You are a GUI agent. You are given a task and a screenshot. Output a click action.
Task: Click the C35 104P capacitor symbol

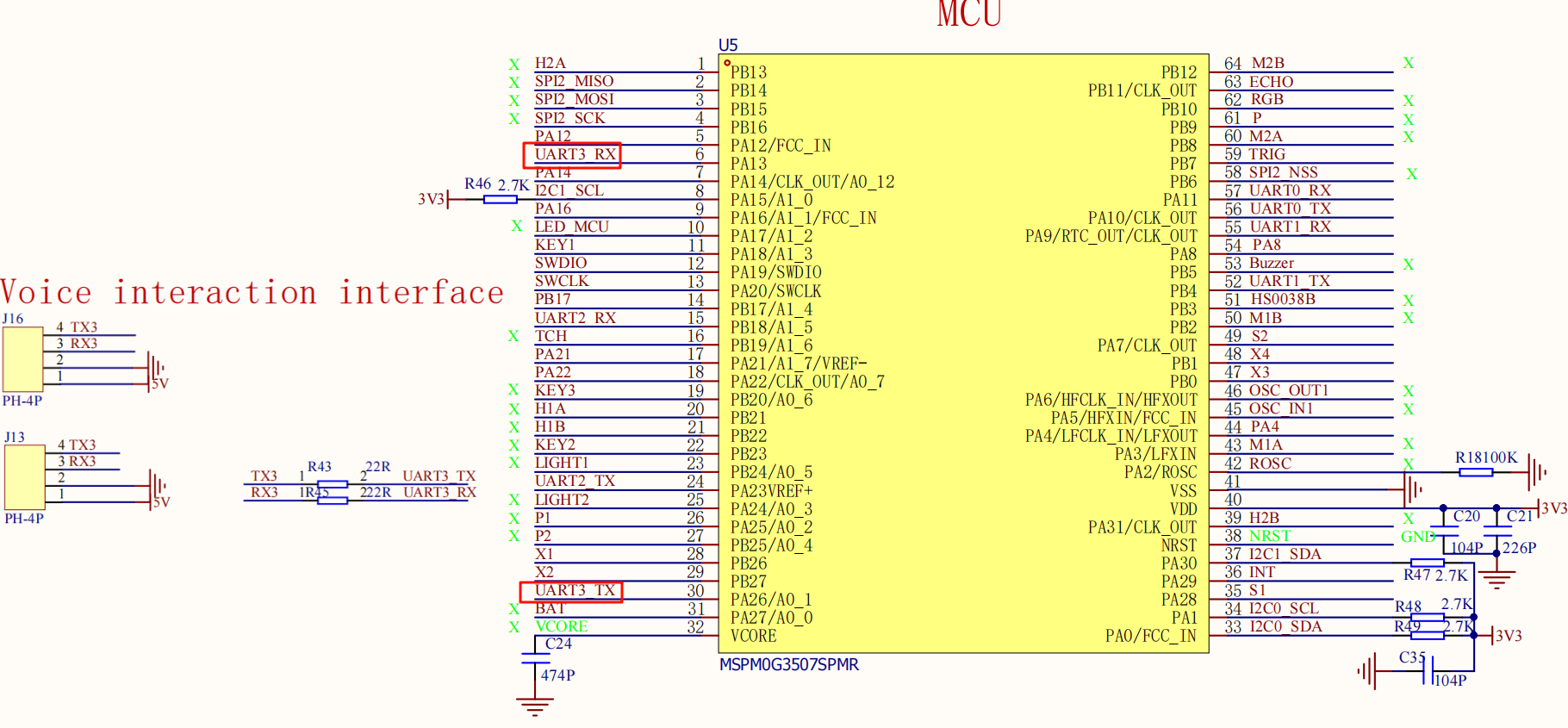[x=1428, y=670]
